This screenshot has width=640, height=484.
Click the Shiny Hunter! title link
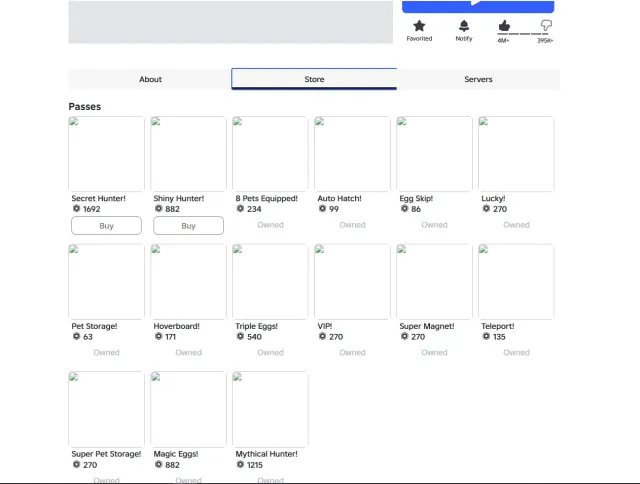coord(179,198)
